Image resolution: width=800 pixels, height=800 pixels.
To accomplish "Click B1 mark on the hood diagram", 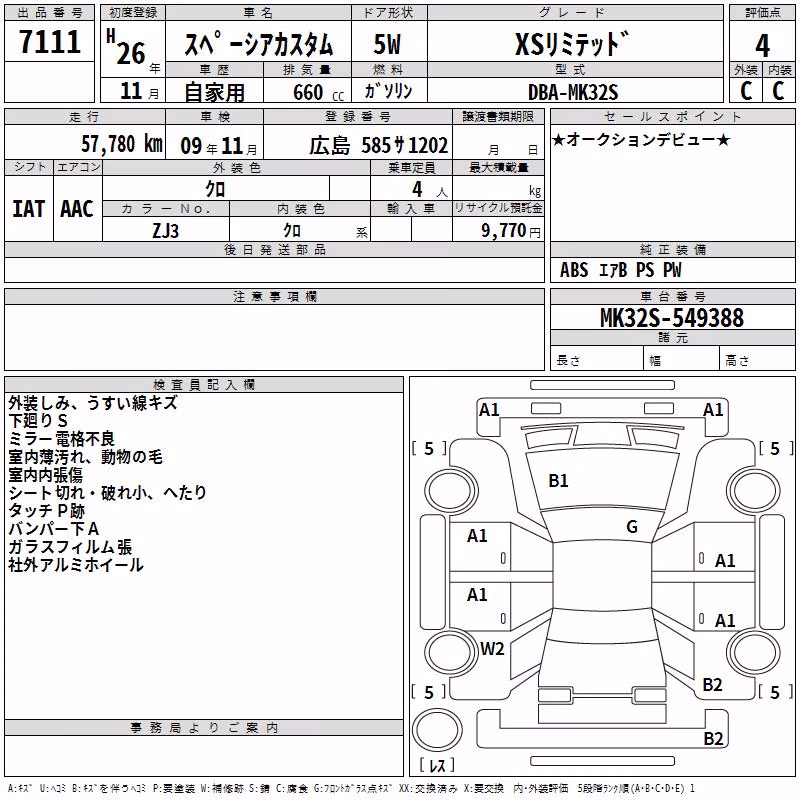I will tap(558, 481).
